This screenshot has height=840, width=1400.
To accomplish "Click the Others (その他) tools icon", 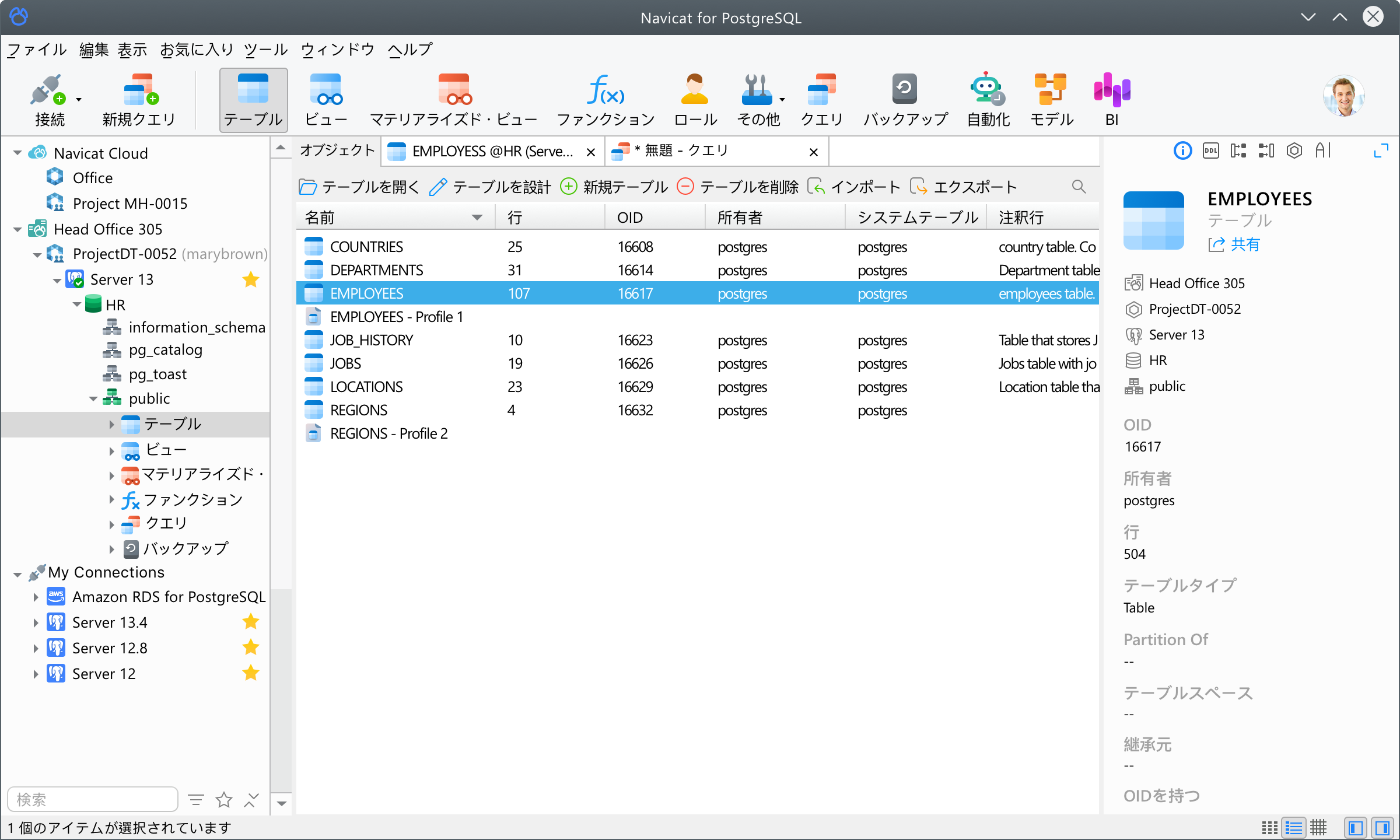I will point(757,100).
